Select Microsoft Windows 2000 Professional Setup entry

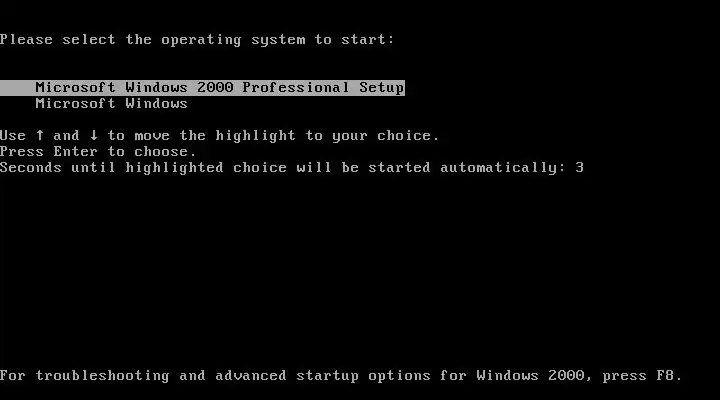[x=202, y=88]
